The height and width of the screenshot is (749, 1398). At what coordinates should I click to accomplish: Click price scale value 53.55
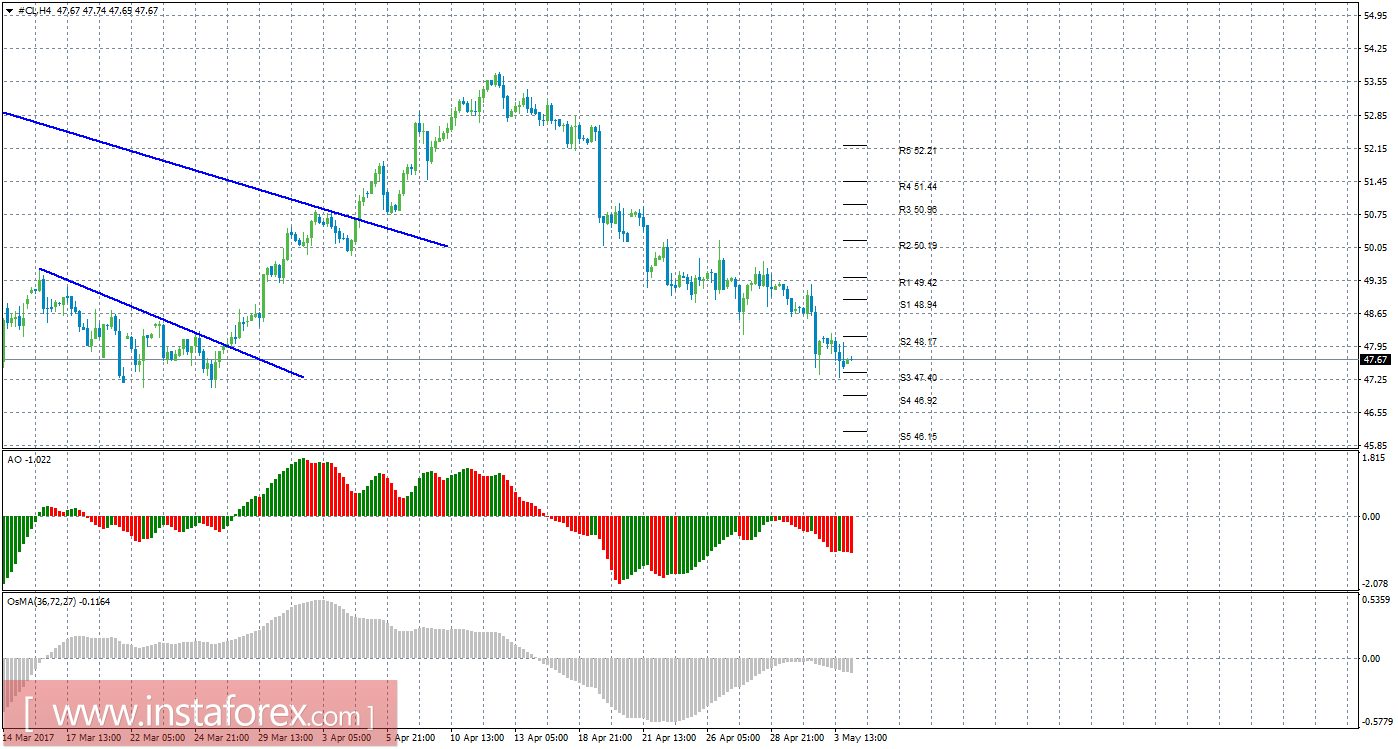pyautogui.click(x=1376, y=82)
